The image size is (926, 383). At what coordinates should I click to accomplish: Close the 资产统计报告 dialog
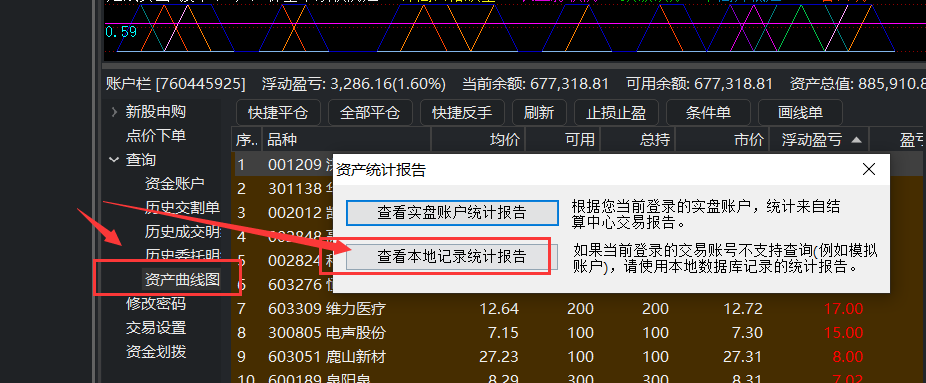[868, 170]
